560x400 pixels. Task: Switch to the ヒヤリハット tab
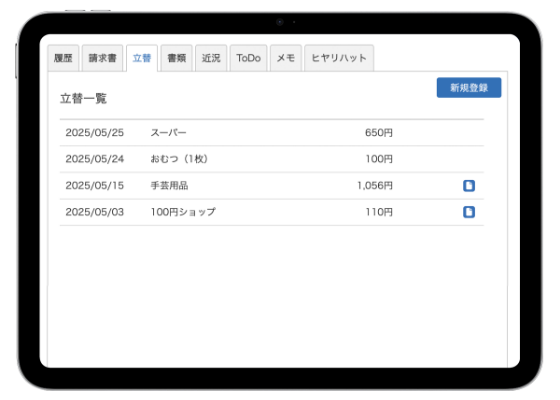click(x=339, y=58)
